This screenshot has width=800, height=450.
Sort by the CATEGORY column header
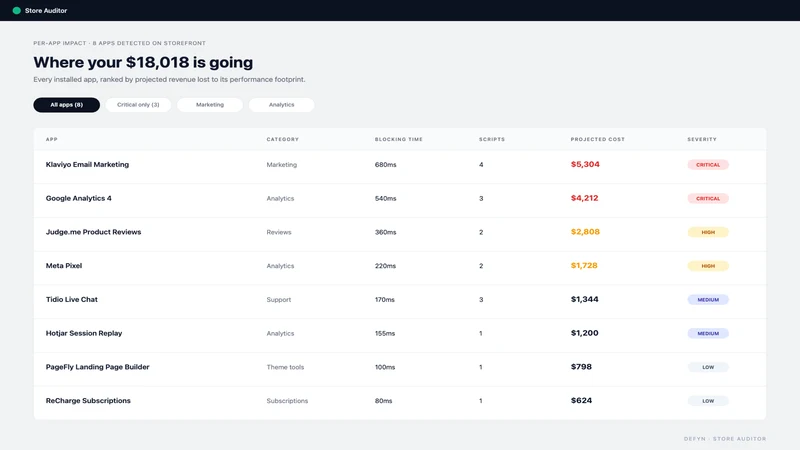(283, 139)
